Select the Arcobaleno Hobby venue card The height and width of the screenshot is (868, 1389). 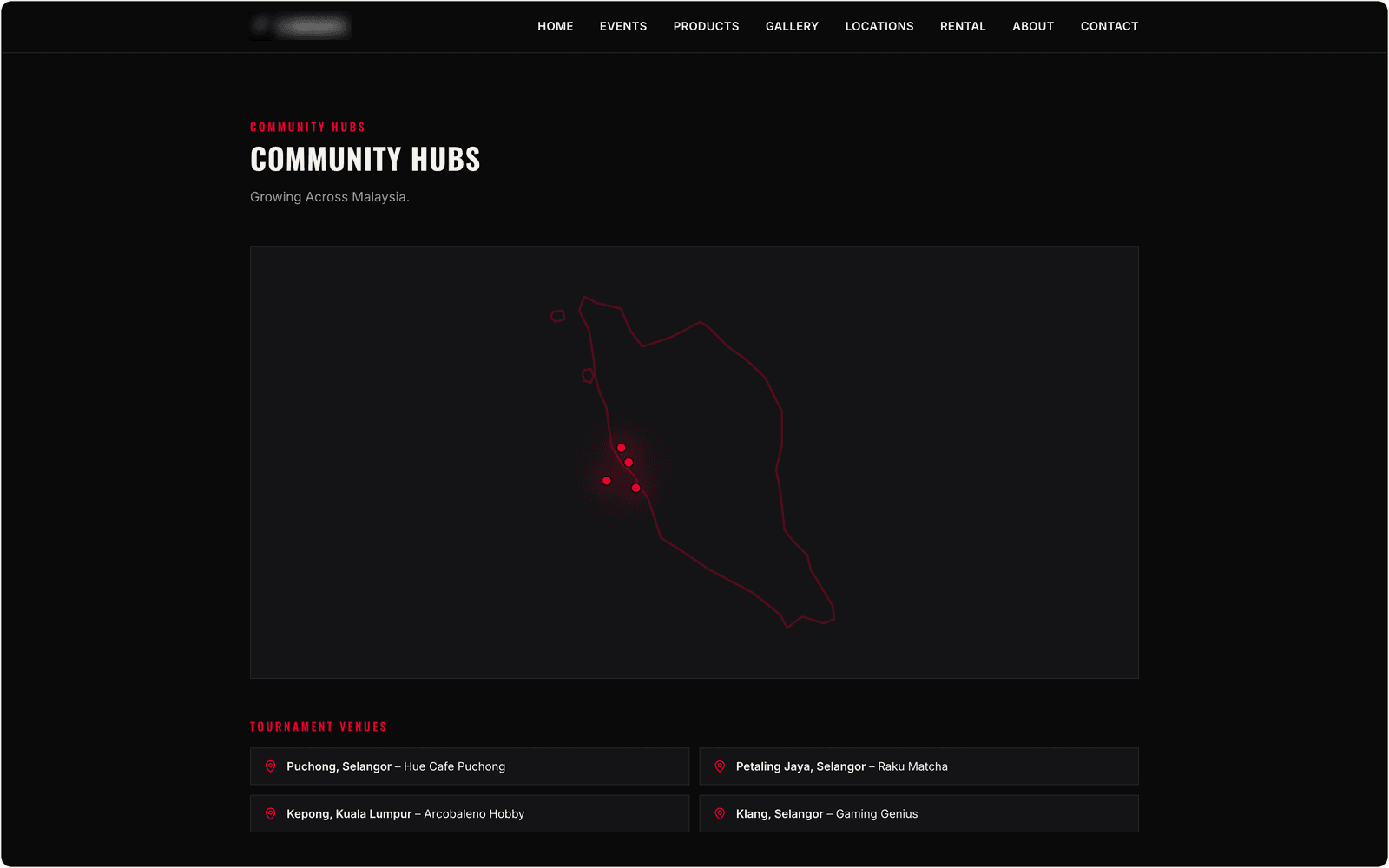point(470,813)
